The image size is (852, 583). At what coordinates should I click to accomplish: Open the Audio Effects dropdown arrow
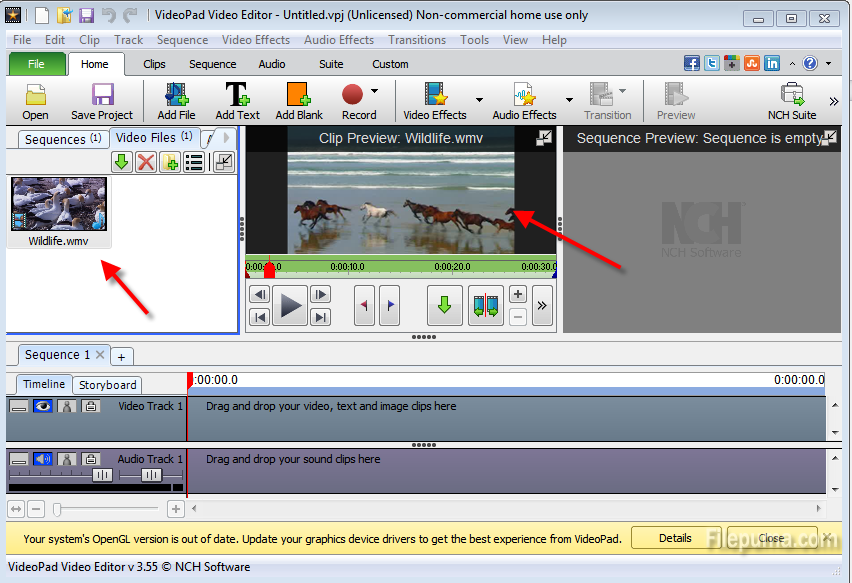coord(569,100)
